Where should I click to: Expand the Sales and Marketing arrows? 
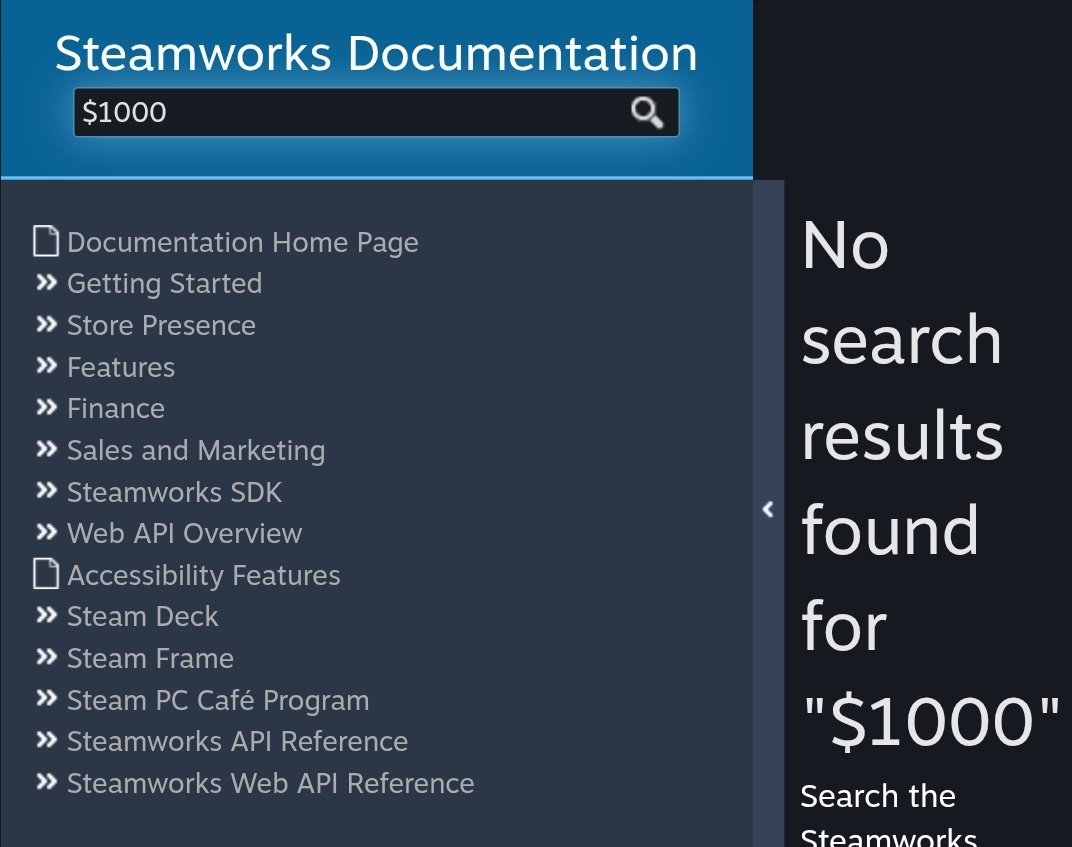point(46,449)
